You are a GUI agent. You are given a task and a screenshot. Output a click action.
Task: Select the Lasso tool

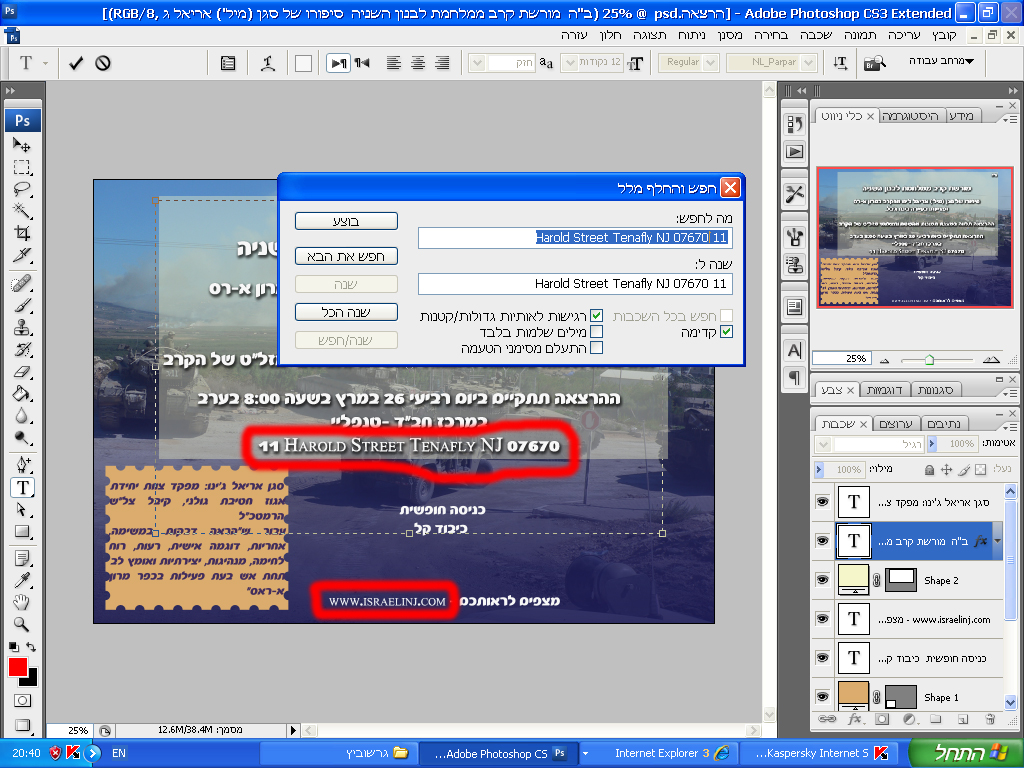click(x=22, y=189)
